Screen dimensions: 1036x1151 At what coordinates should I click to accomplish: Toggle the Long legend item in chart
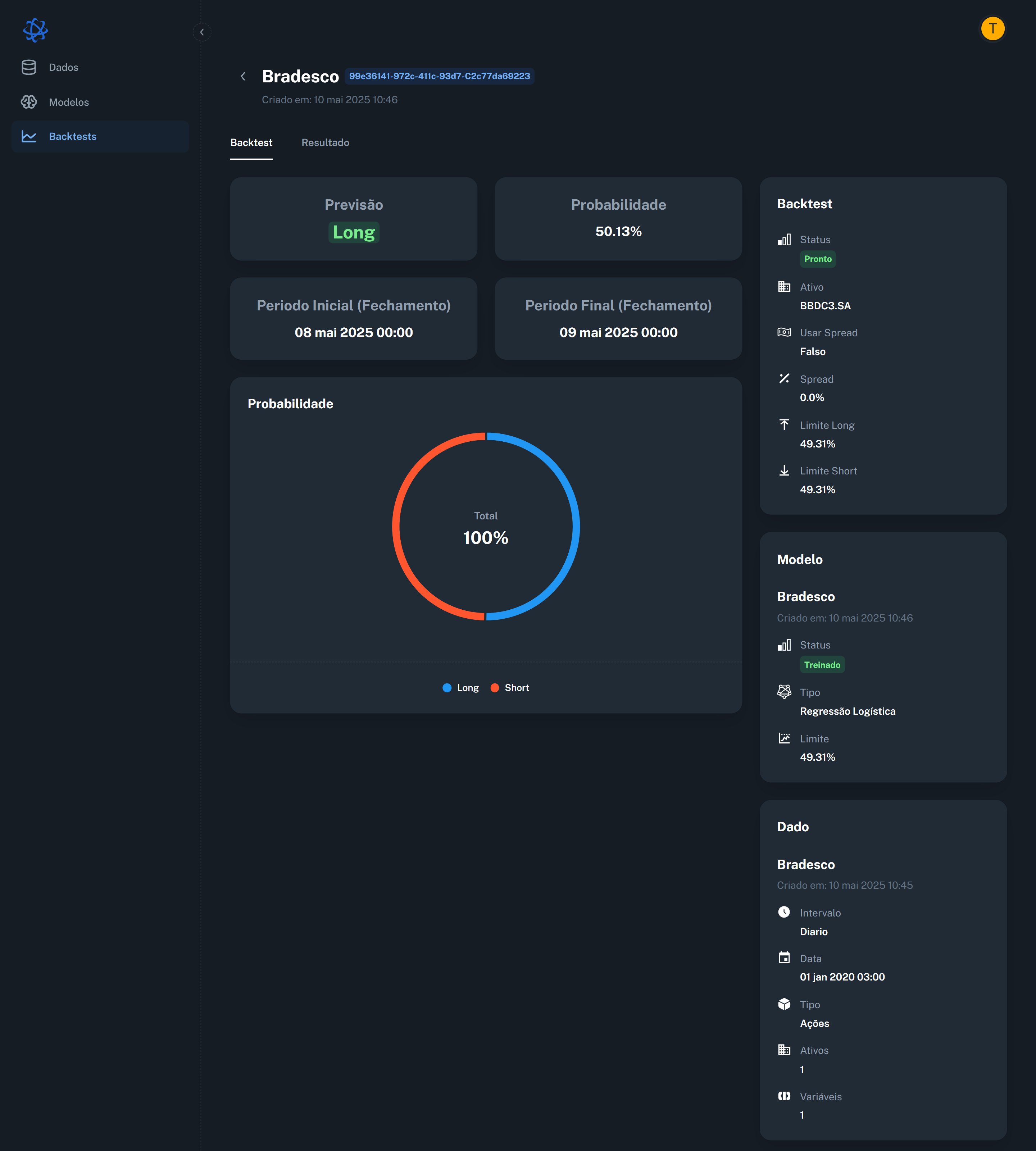pos(460,688)
